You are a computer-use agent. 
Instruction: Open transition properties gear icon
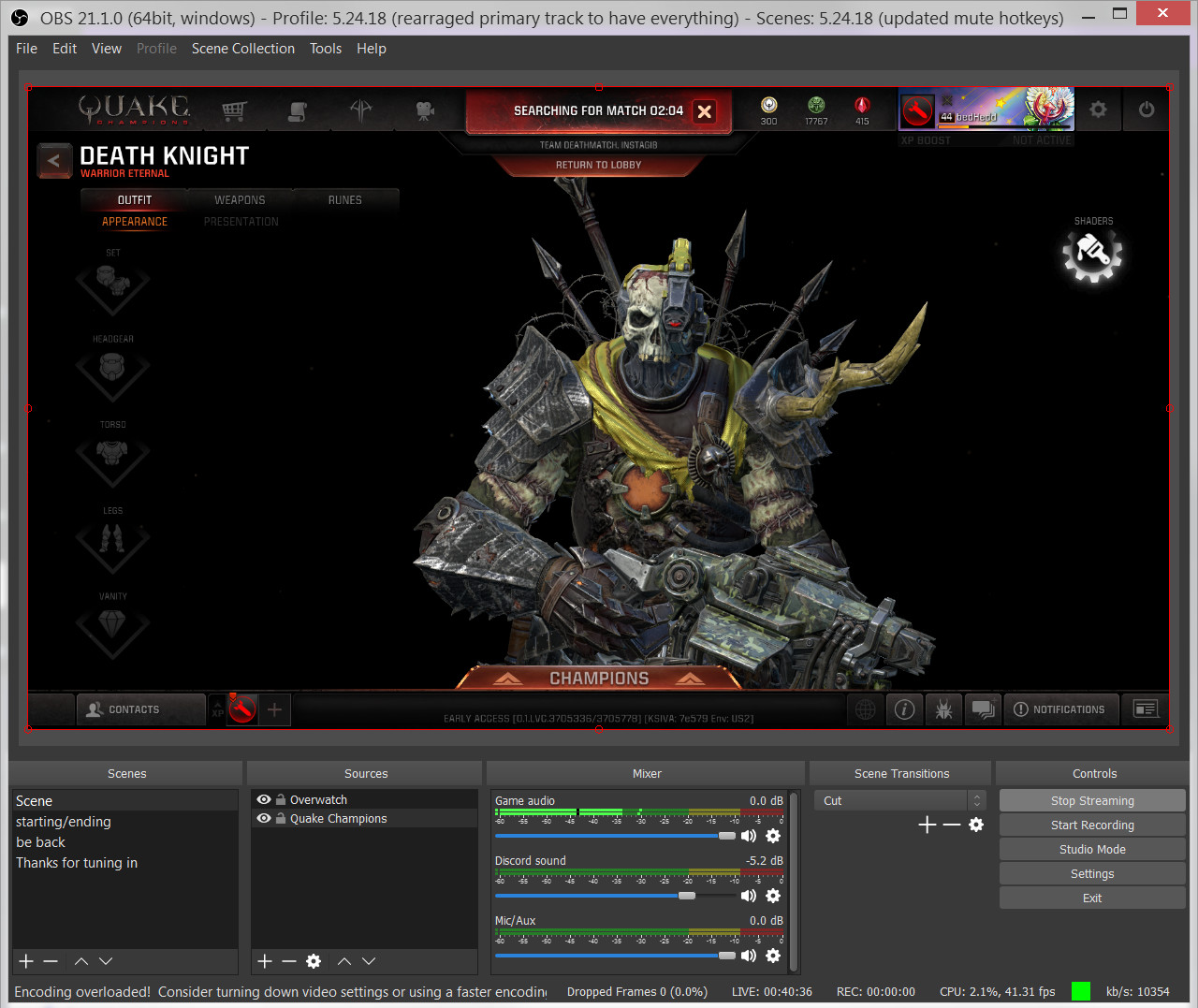976,825
